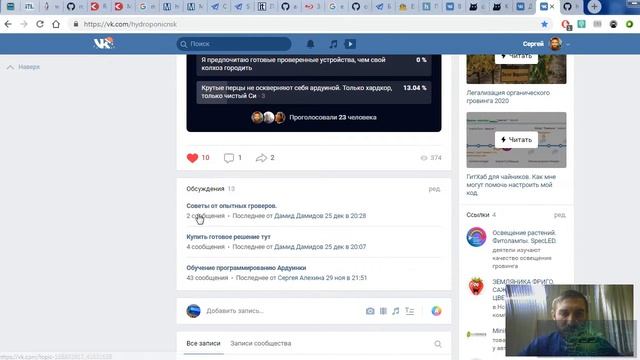Bookmark the page with the star icon

[544, 24]
